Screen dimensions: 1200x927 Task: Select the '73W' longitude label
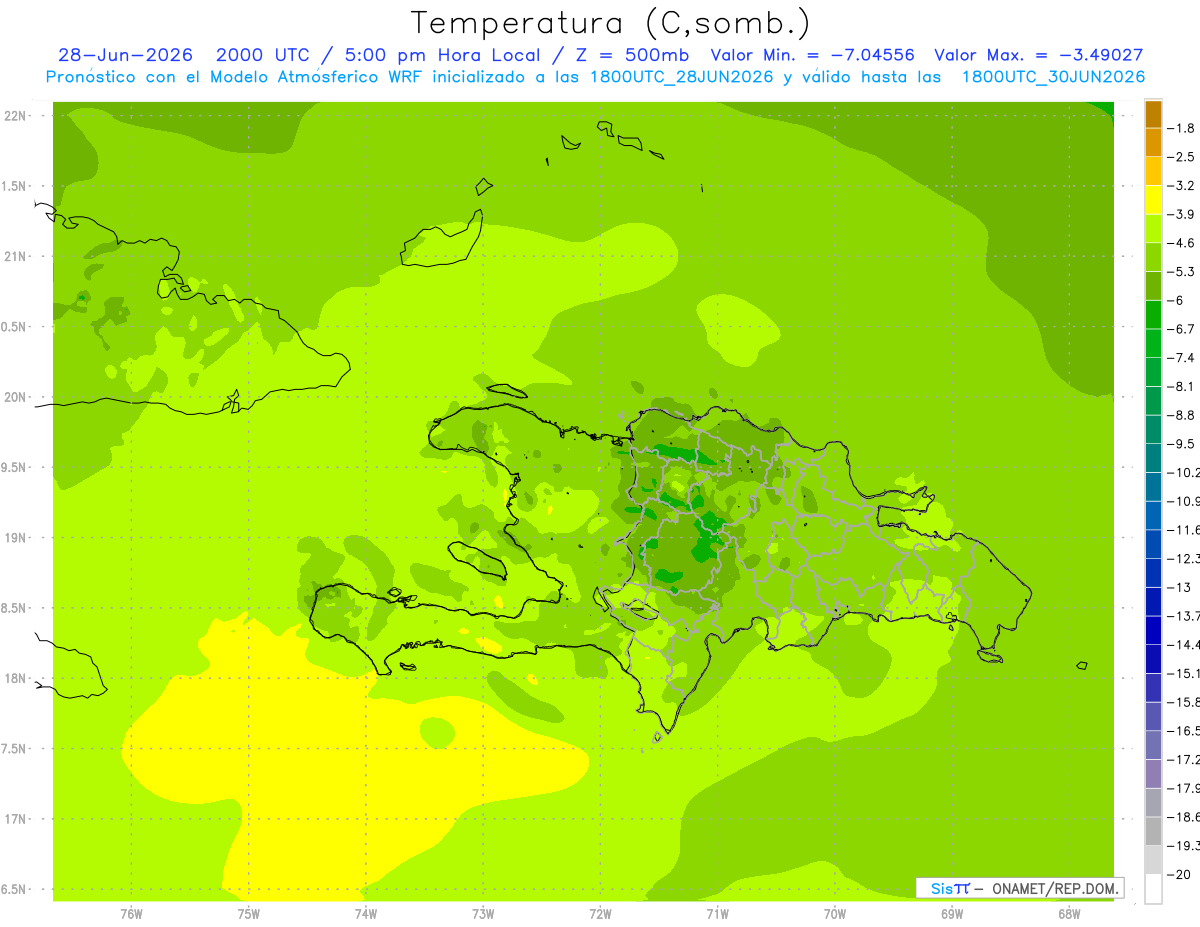point(483,914)
